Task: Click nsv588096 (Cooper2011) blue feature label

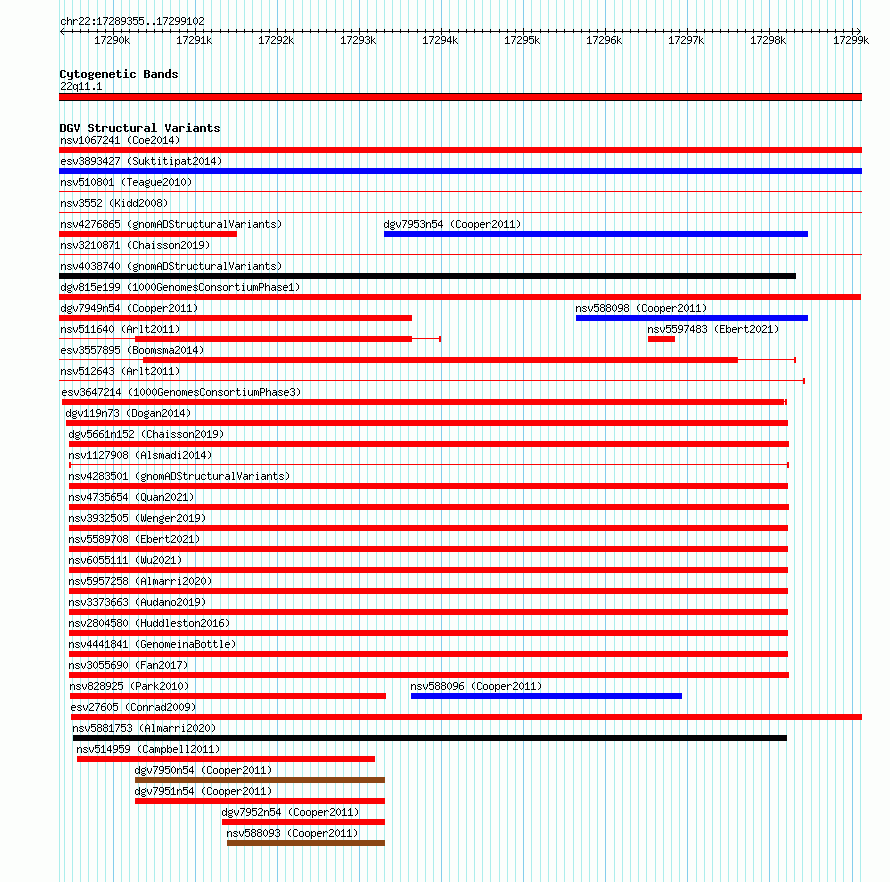Action: point(476,686)
